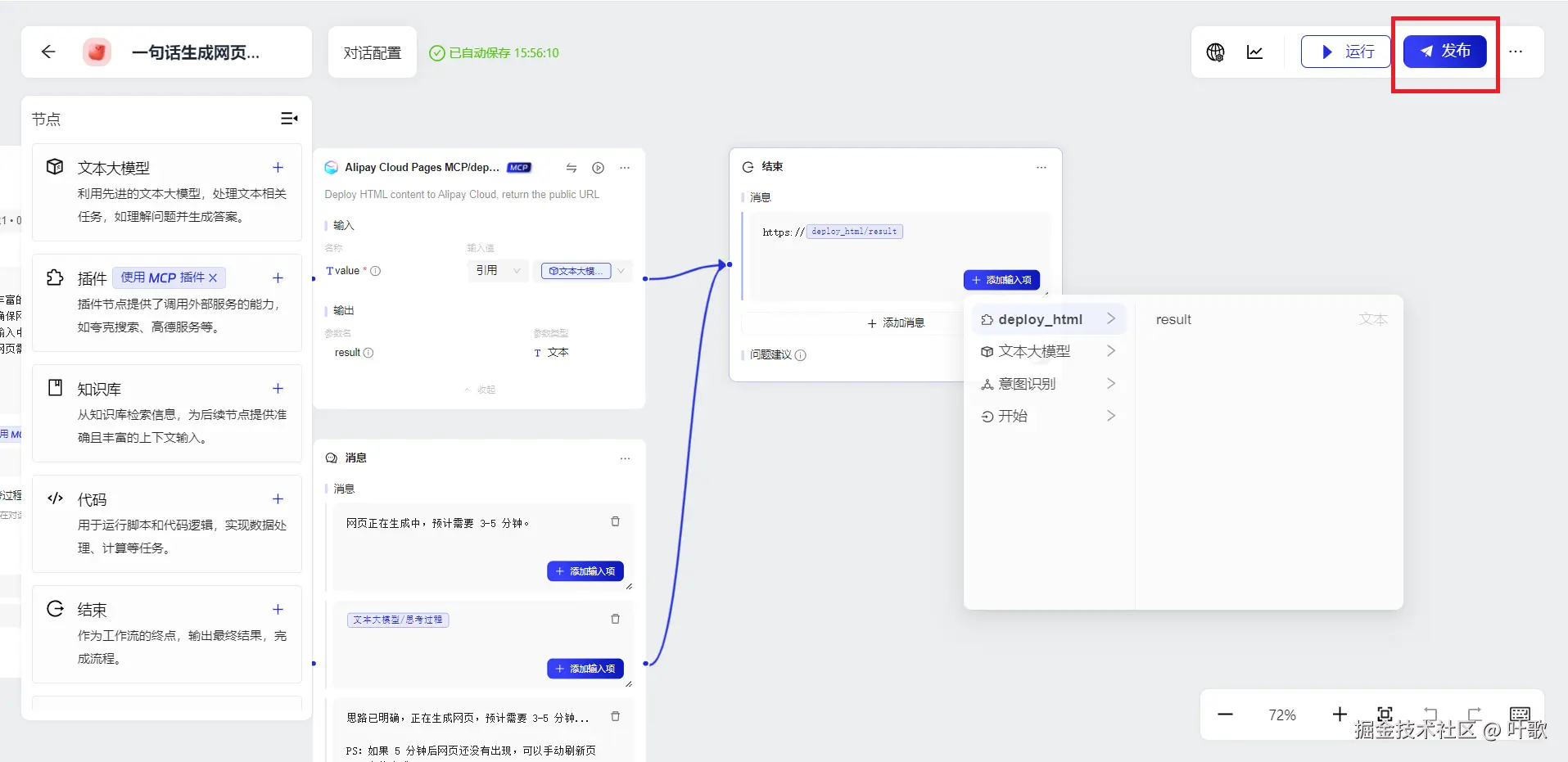Expand 意图识别 in the variable menu
Screen dimensions: 1568x762
[1049, 384]
